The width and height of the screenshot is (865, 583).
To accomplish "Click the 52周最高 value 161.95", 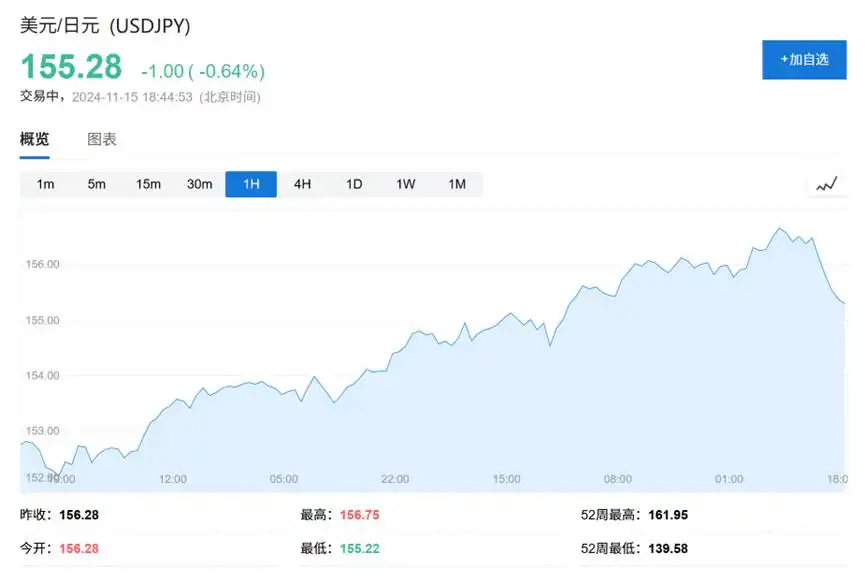I will pos(668,515).
